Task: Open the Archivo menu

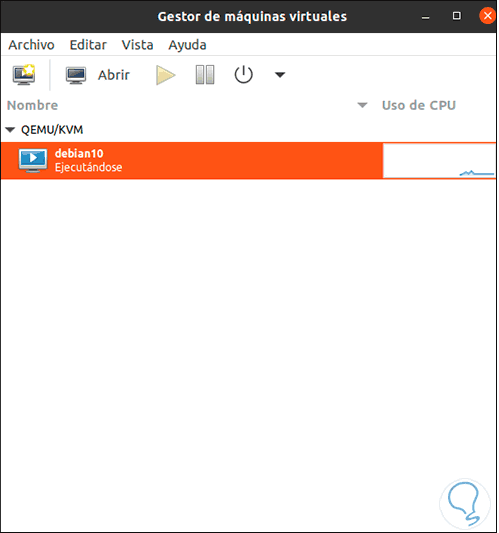Action: (x=31, y=45)
